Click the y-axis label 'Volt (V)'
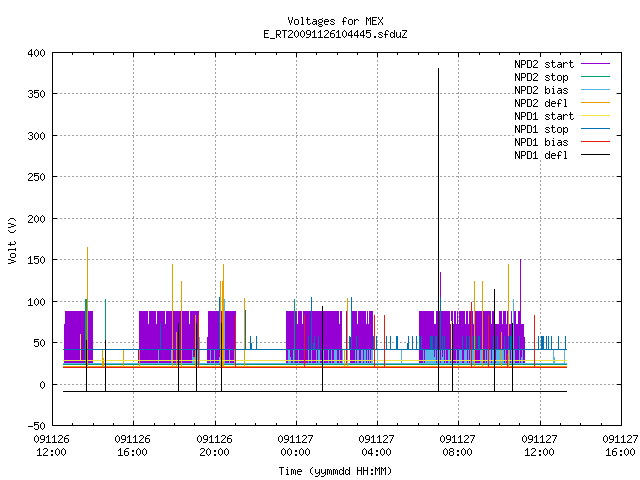The width and height of the screenshot is (640, 480). tap(12, 240)
